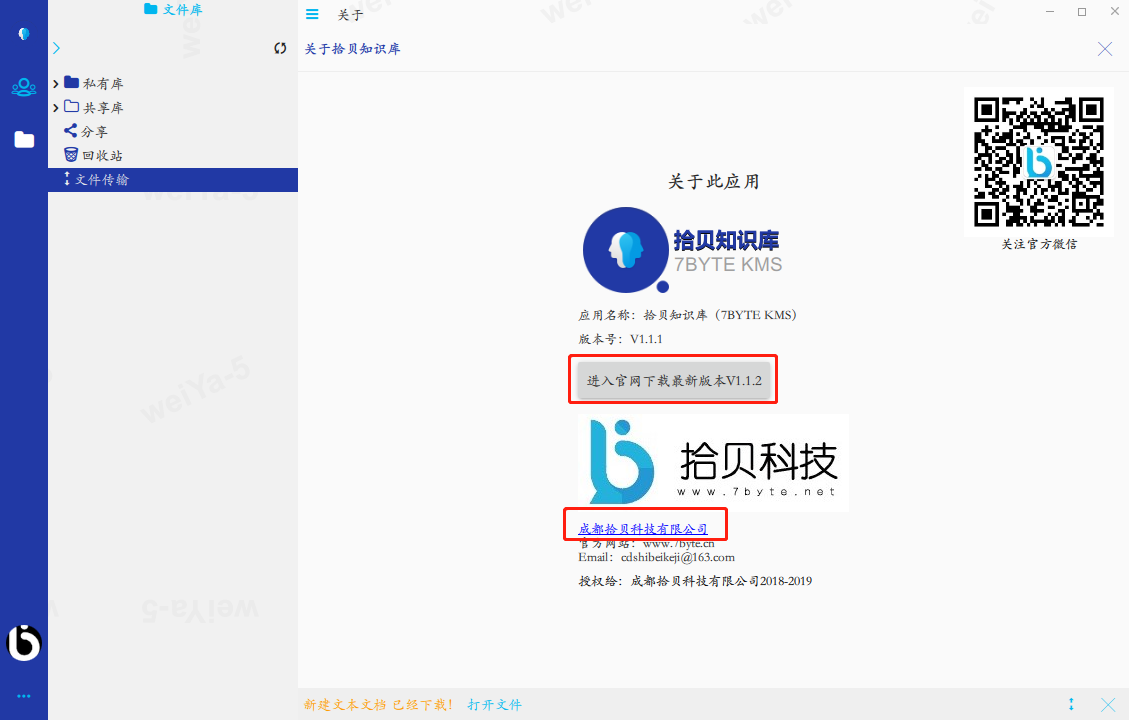Viewport: 1129px width, 720px height.
Task: Minimize the application window
Action: tap(1050, 12)
